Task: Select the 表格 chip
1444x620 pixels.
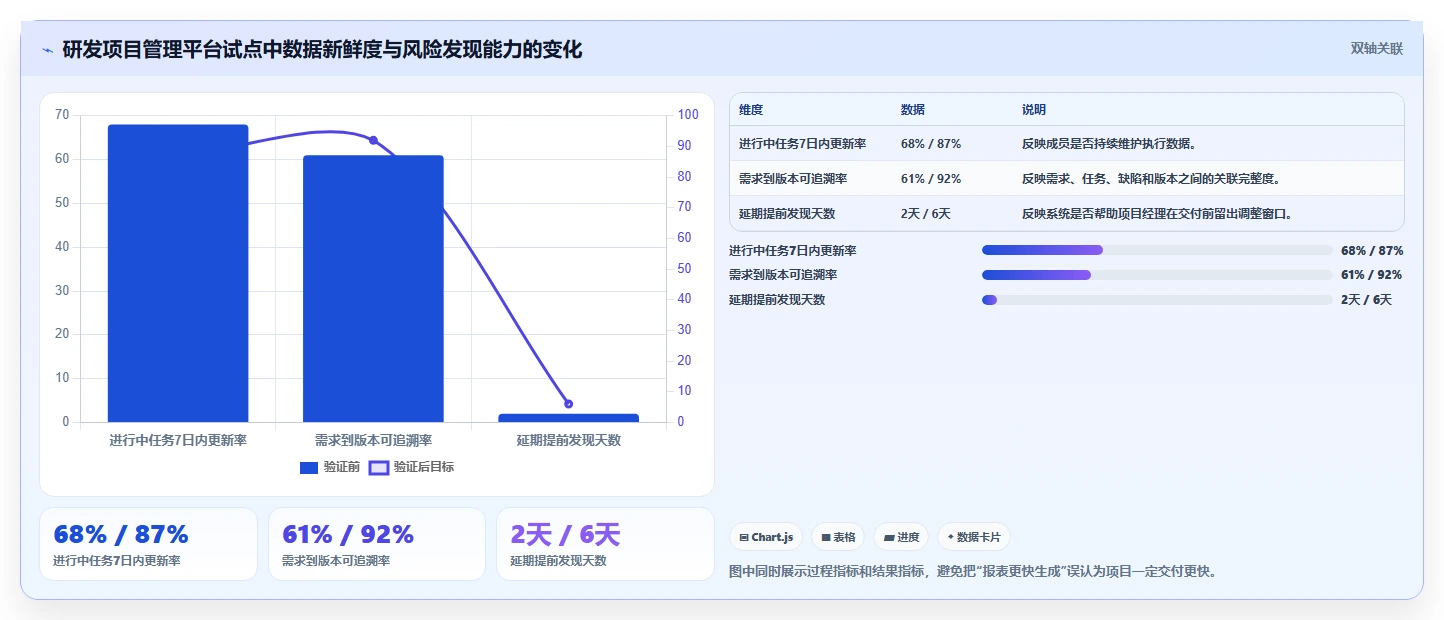Action: coord(837,537)
